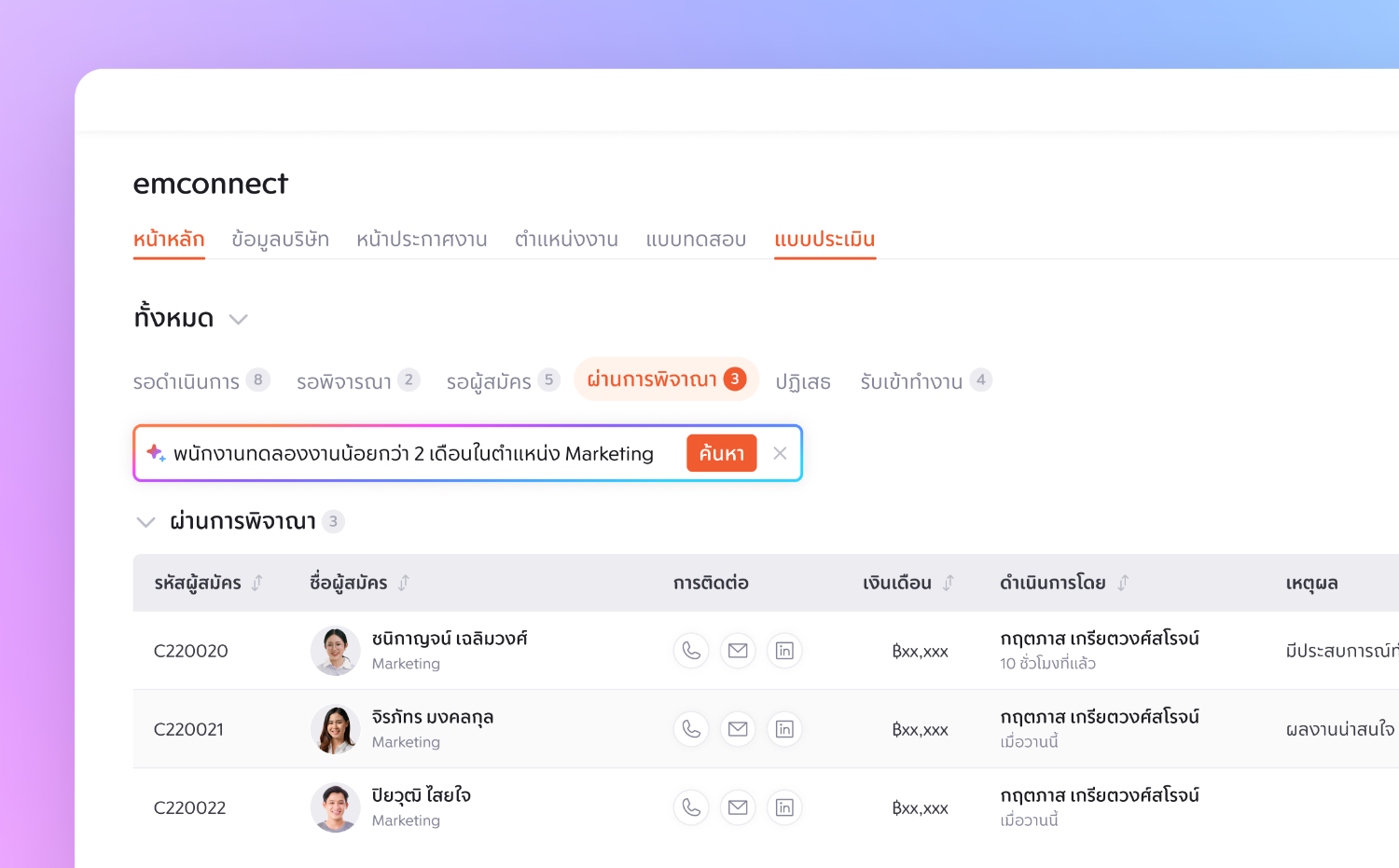Select the ผ่านการพิจารณา status pill

click(x=666, y=379)
